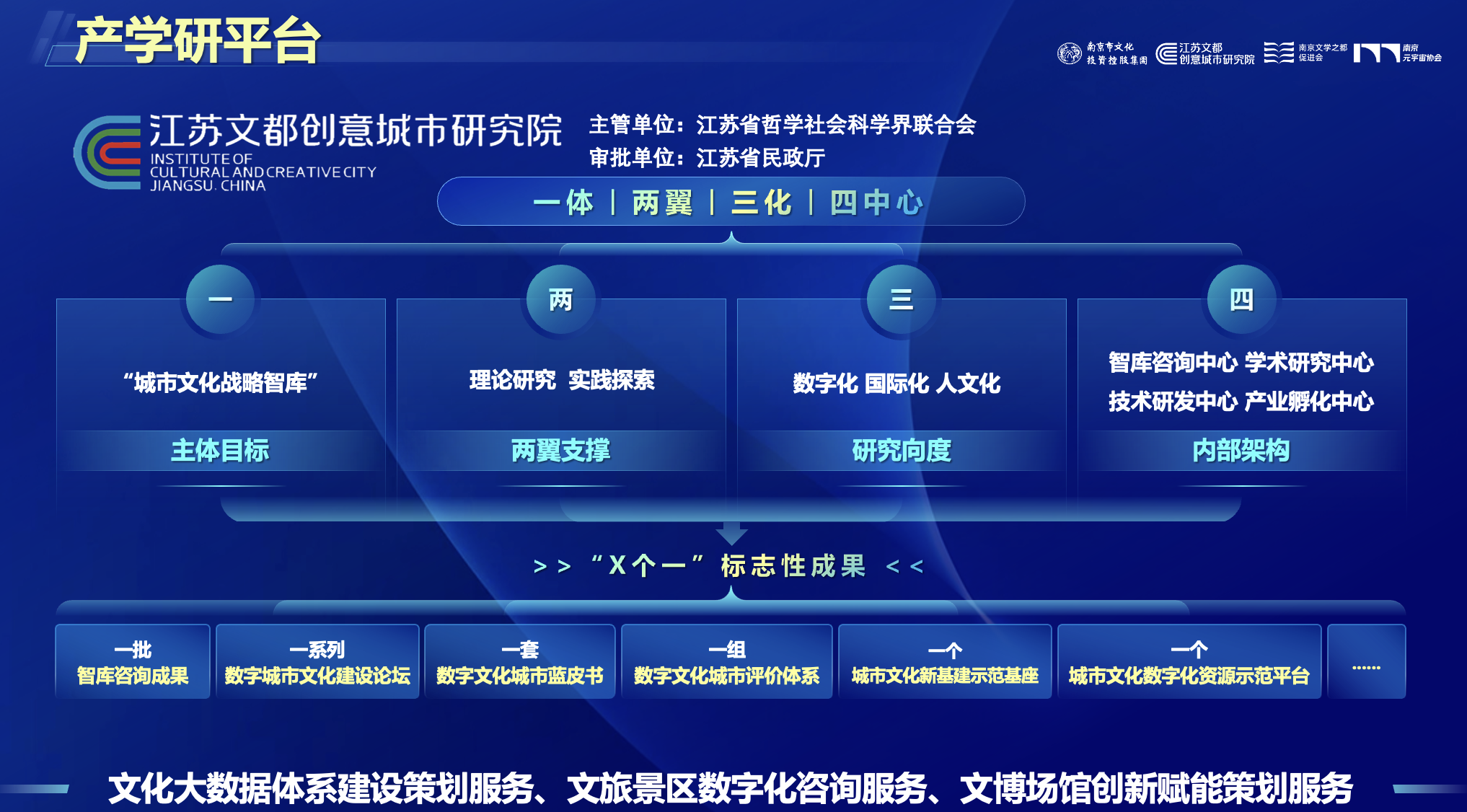1467x812 pixels.
Task: Click the circle badge labeled 三
Action: click(901, 299)
